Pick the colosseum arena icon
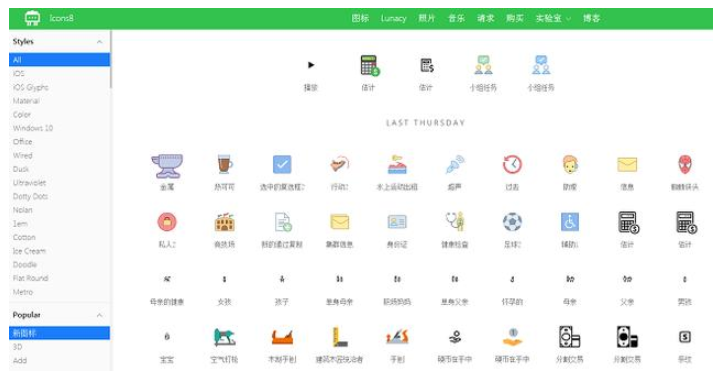This screenshot has height=388, width=721. coord(224,222)
